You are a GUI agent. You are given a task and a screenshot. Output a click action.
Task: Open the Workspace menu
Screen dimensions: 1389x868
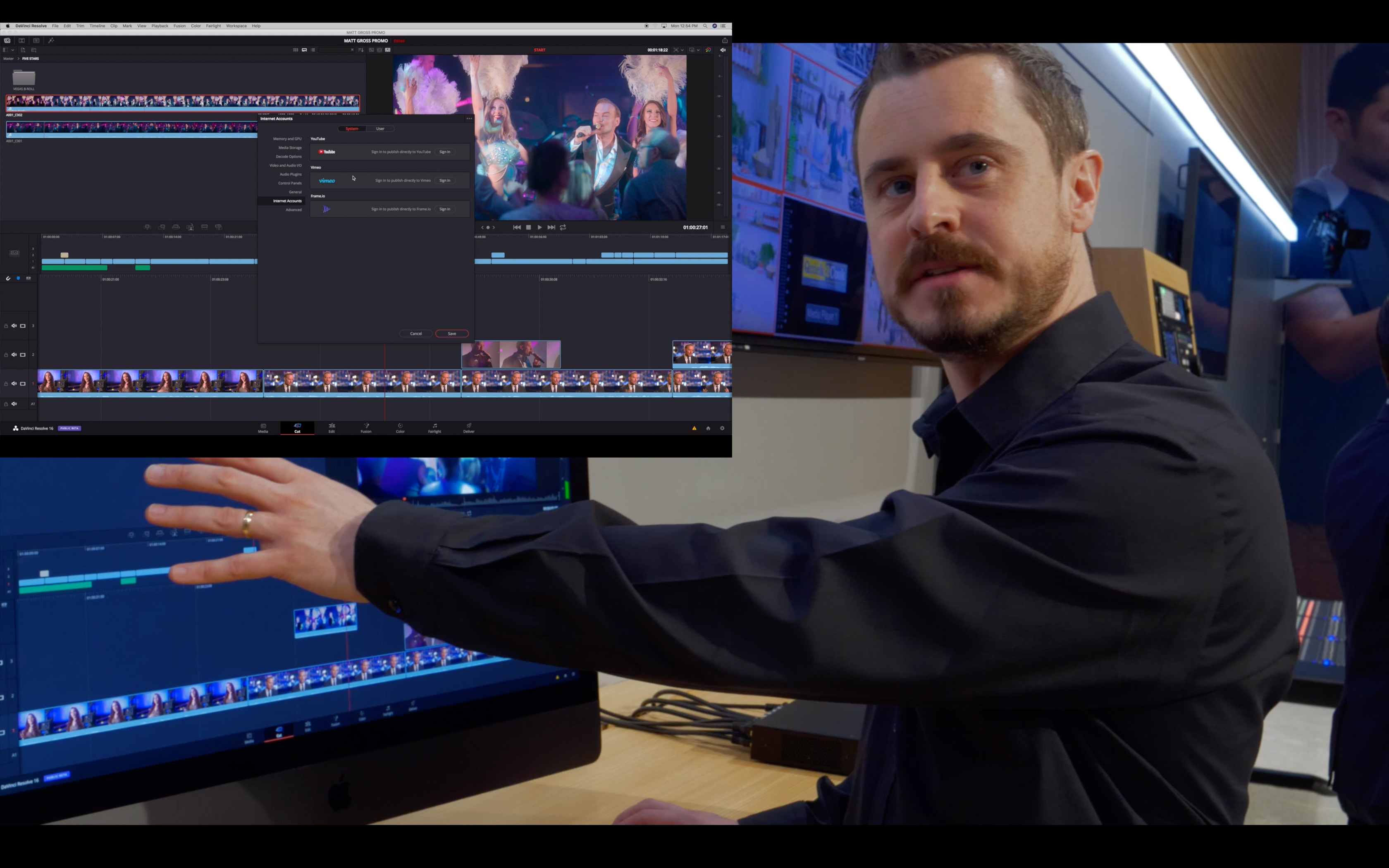click(236, 26)
